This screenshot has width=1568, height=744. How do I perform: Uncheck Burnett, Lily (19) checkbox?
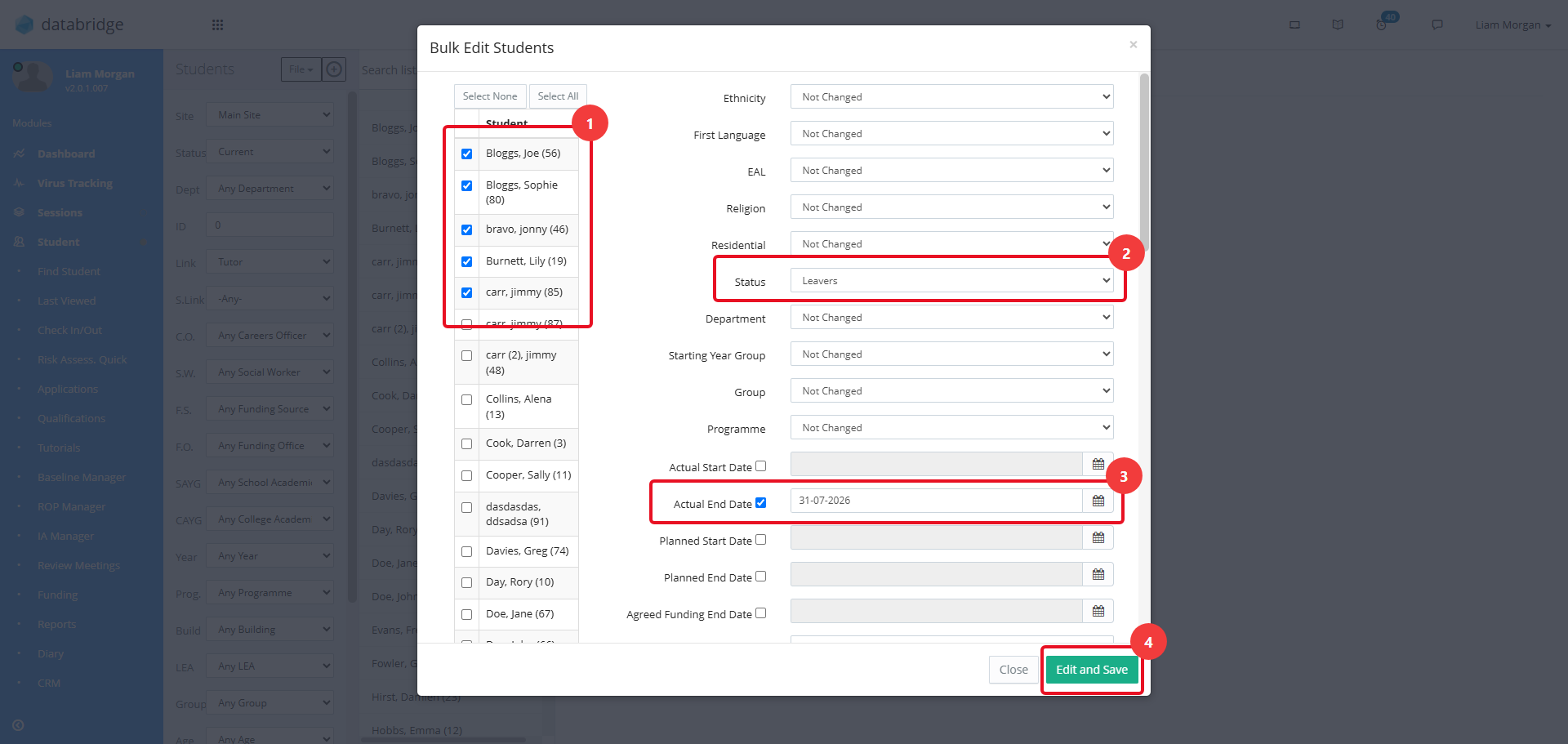pos(466,261)
